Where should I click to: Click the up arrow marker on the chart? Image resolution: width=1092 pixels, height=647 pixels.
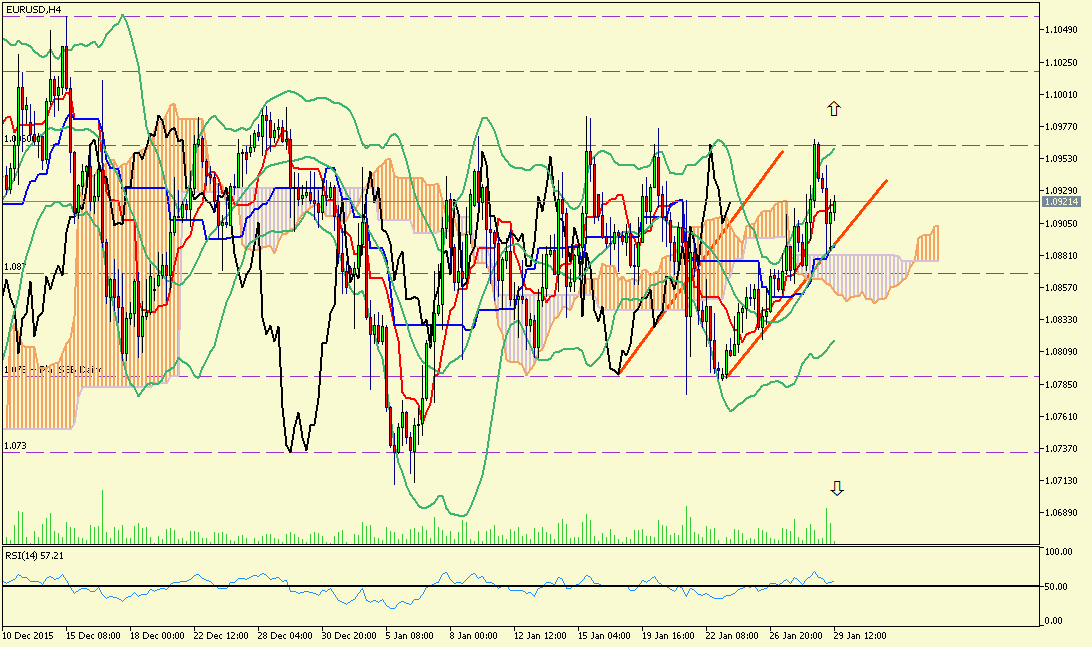(x=833, y=109)
